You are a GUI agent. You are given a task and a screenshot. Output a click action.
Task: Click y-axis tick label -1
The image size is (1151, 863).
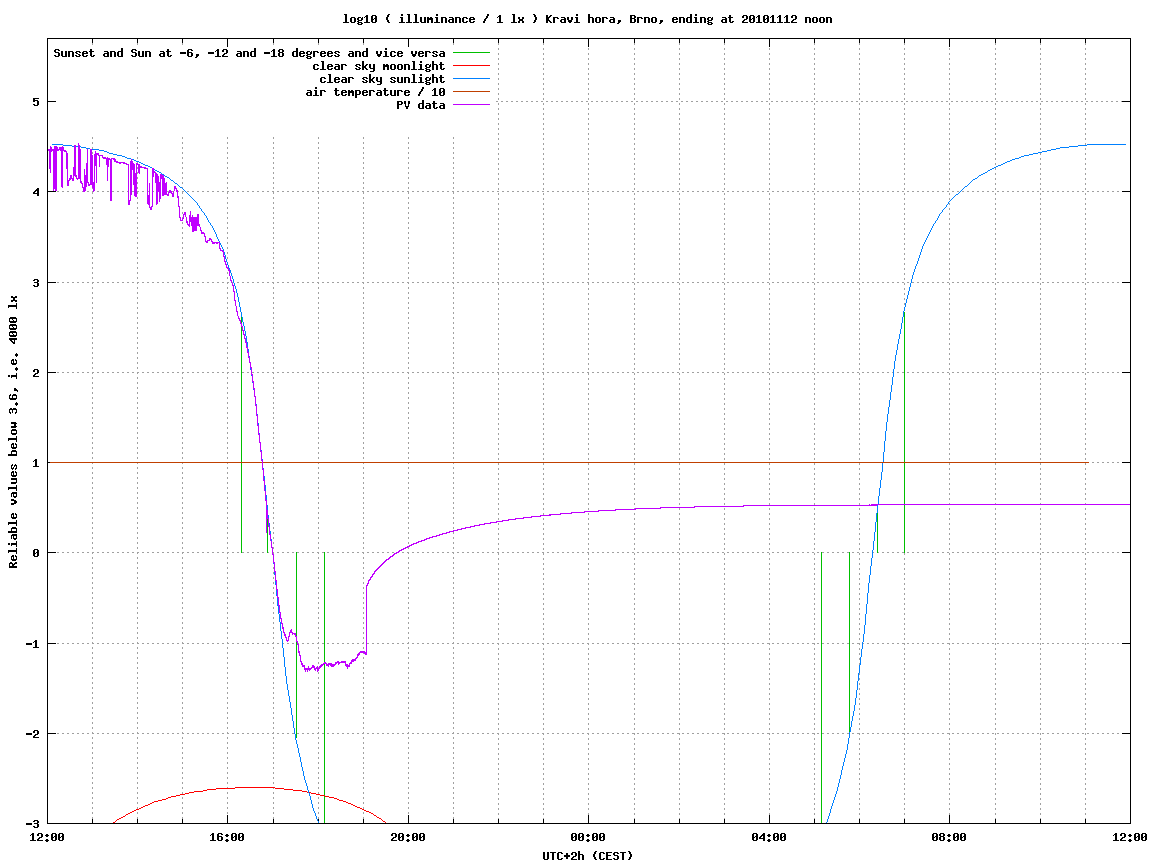(32, 644)
